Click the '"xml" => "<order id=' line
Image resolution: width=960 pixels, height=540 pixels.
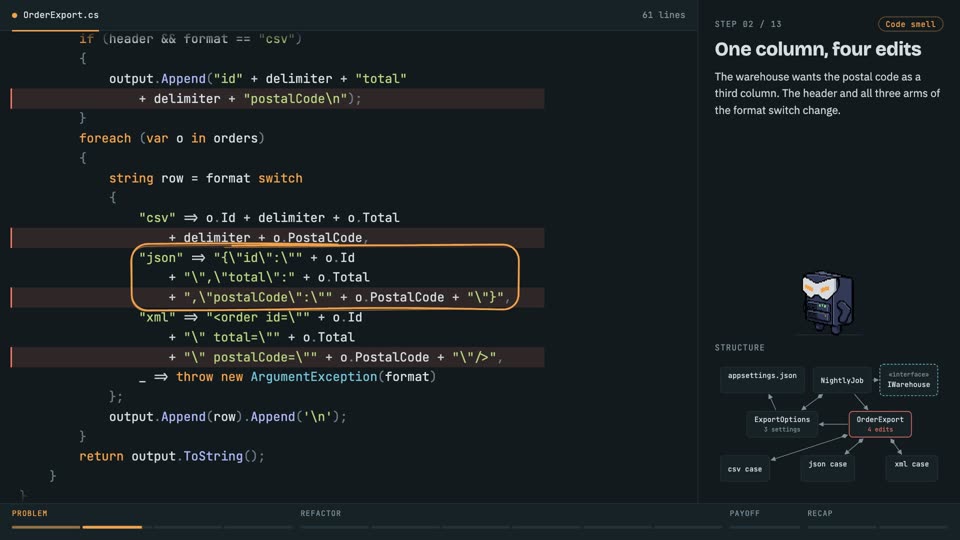pos(251,317)
